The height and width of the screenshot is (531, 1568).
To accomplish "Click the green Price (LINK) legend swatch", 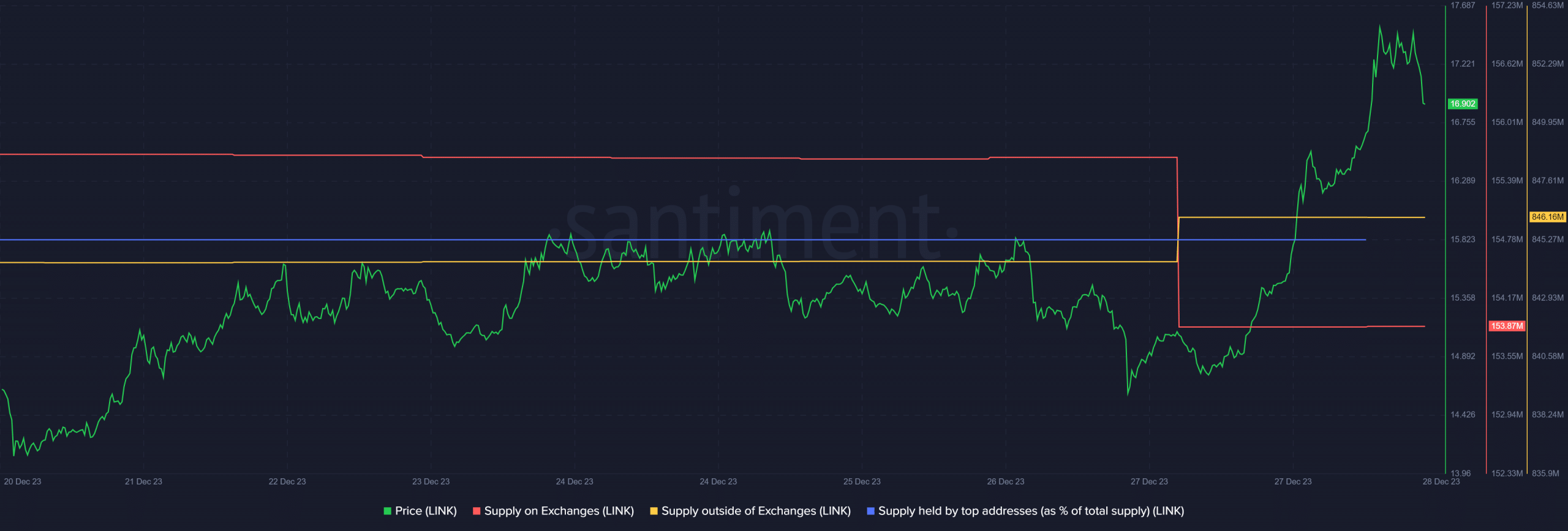I will coord(387,511).
